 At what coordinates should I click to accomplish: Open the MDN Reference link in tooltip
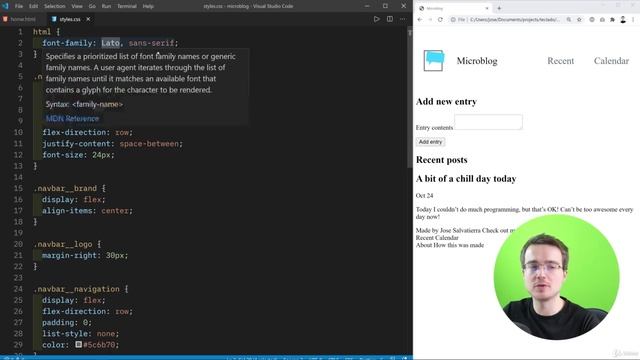[72, 118]
